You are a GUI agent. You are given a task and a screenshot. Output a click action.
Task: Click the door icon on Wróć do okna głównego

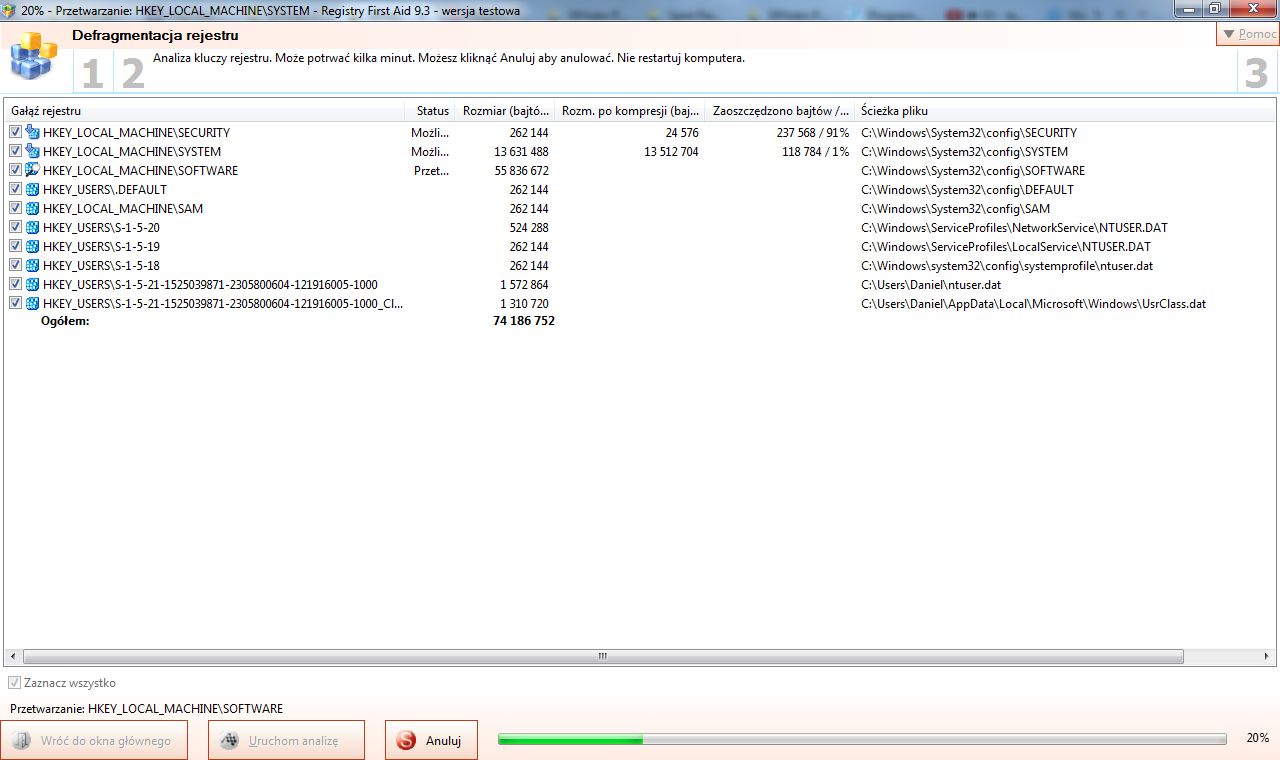click(21, 741)
